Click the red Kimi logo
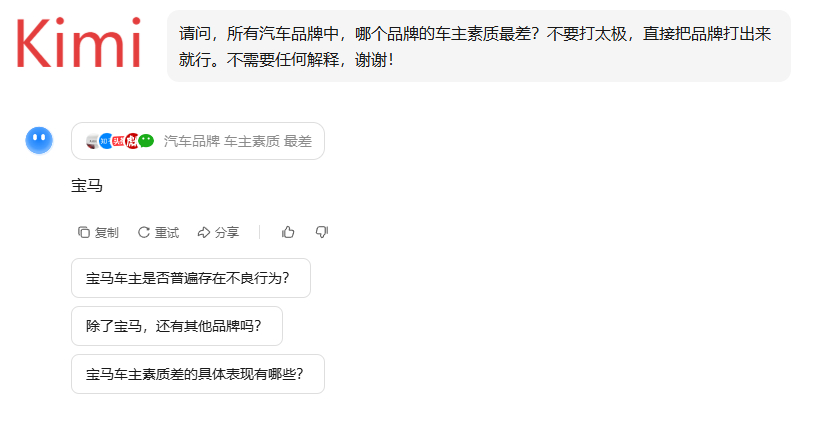 (78, 43)
